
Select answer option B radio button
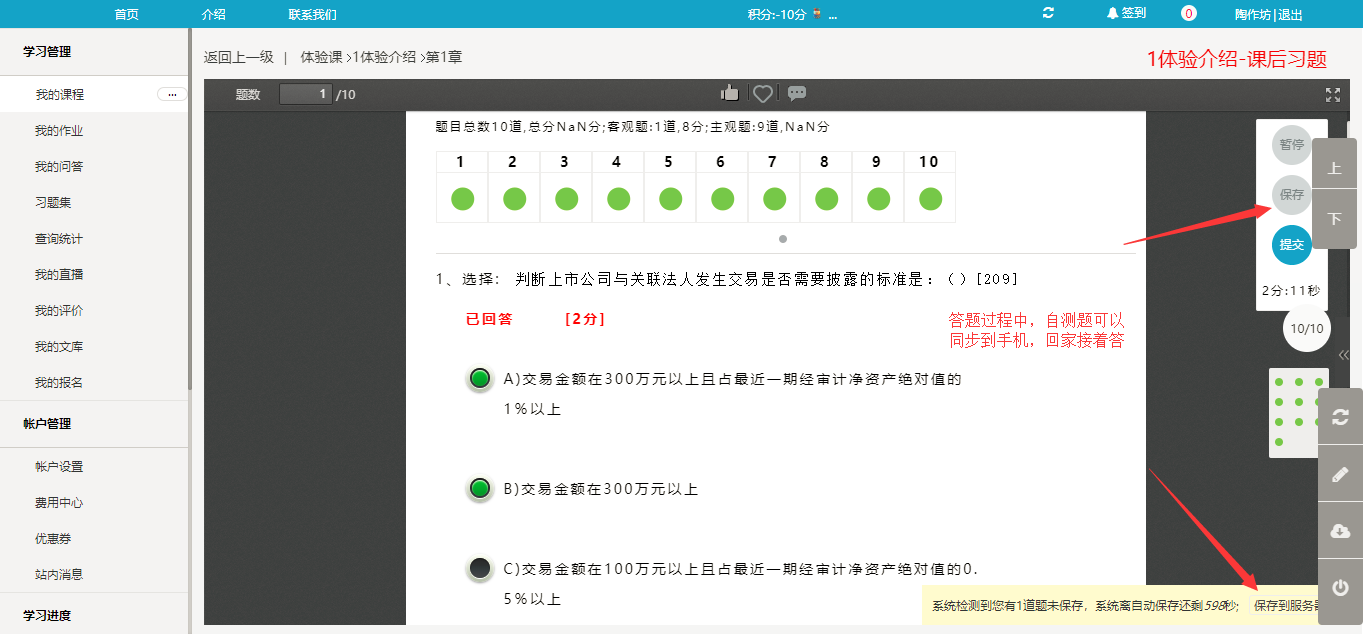[x=480, y=488]
